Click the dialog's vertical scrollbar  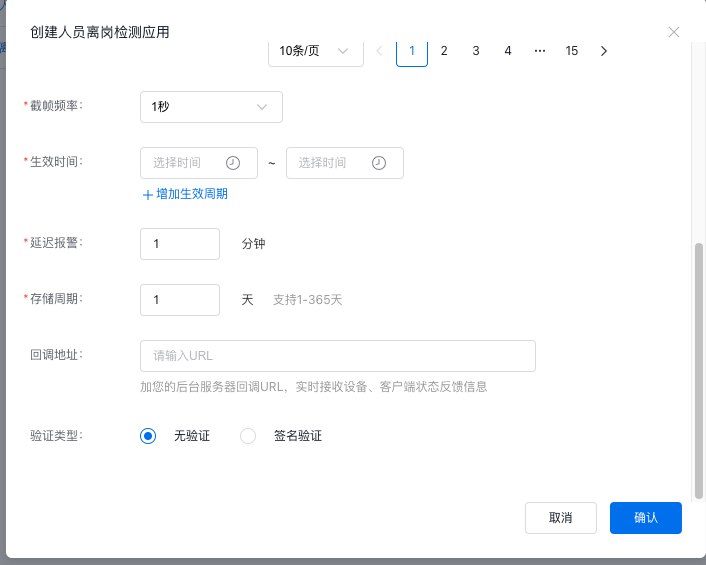tap(698, 370)
